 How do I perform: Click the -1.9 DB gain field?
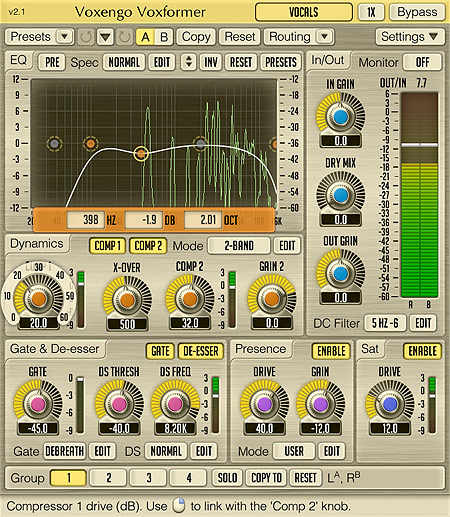[144, 220]
